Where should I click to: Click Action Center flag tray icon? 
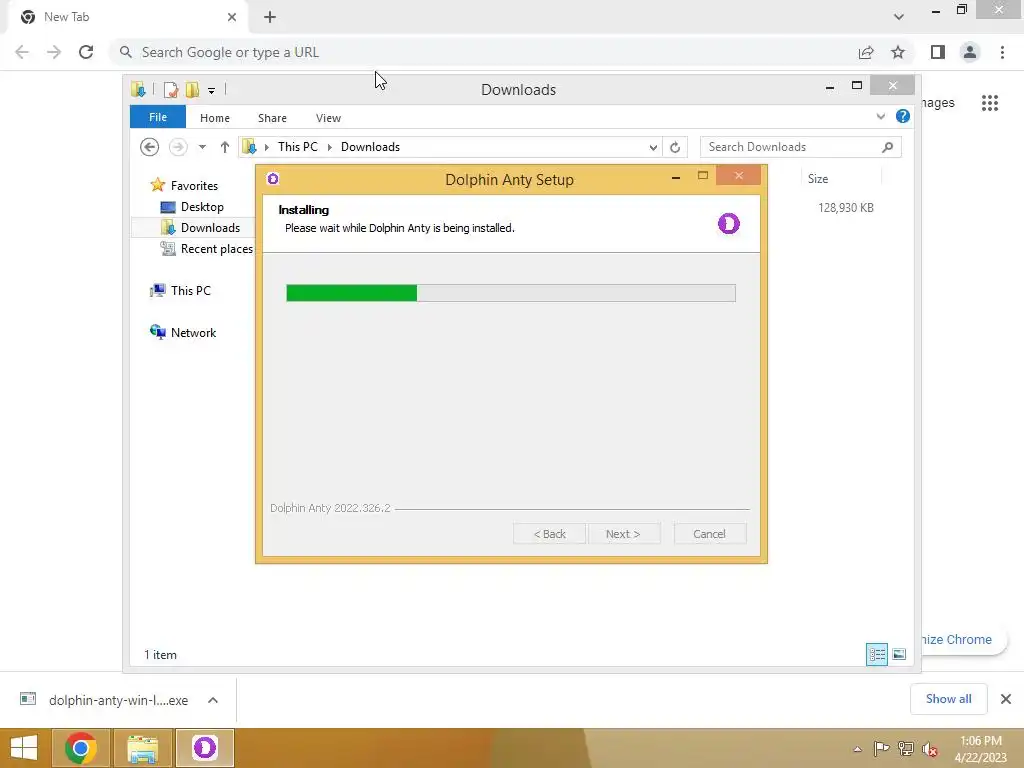pyautogui.click(x=881, y=748)
